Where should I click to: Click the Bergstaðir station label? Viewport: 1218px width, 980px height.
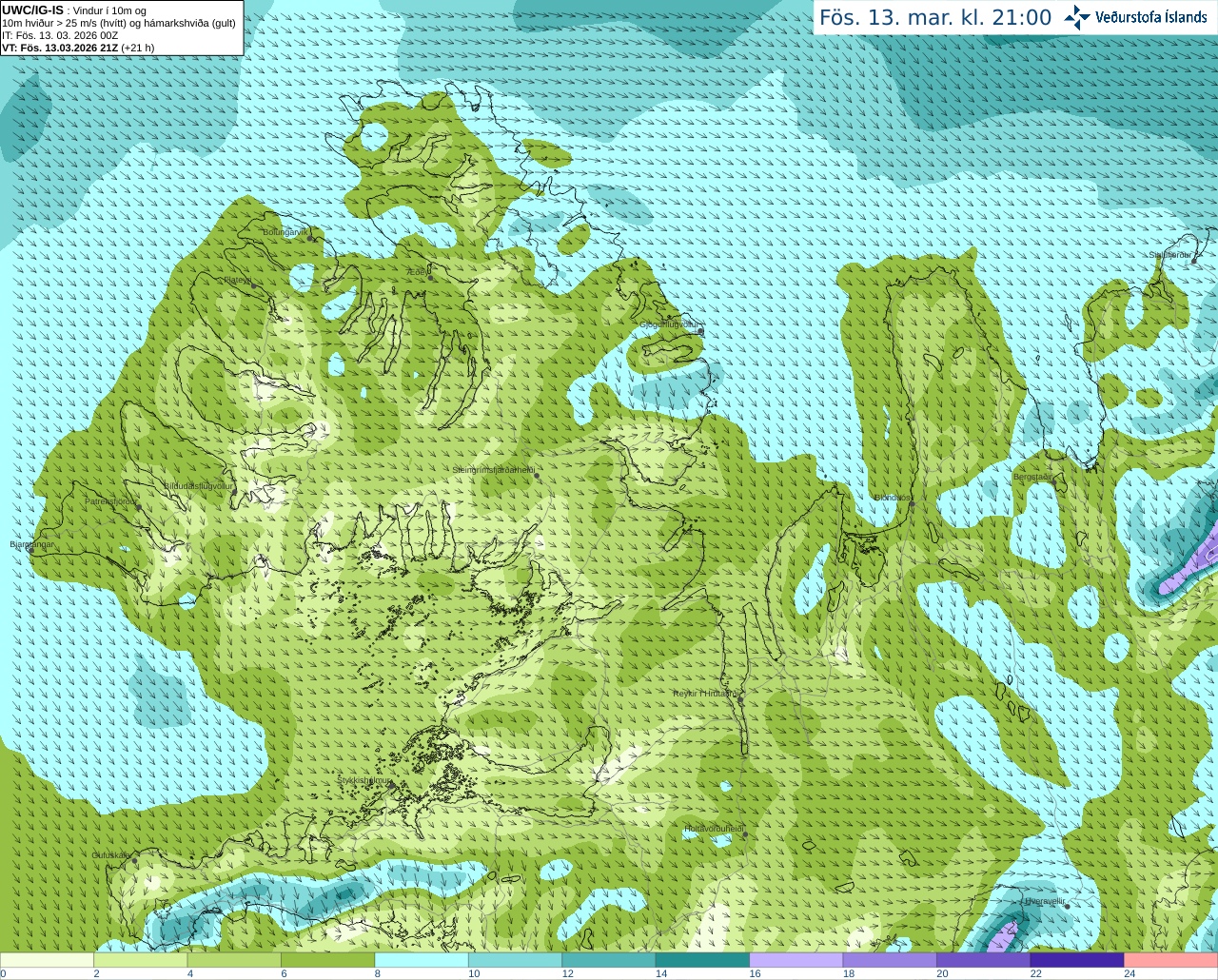[1033, 477]
